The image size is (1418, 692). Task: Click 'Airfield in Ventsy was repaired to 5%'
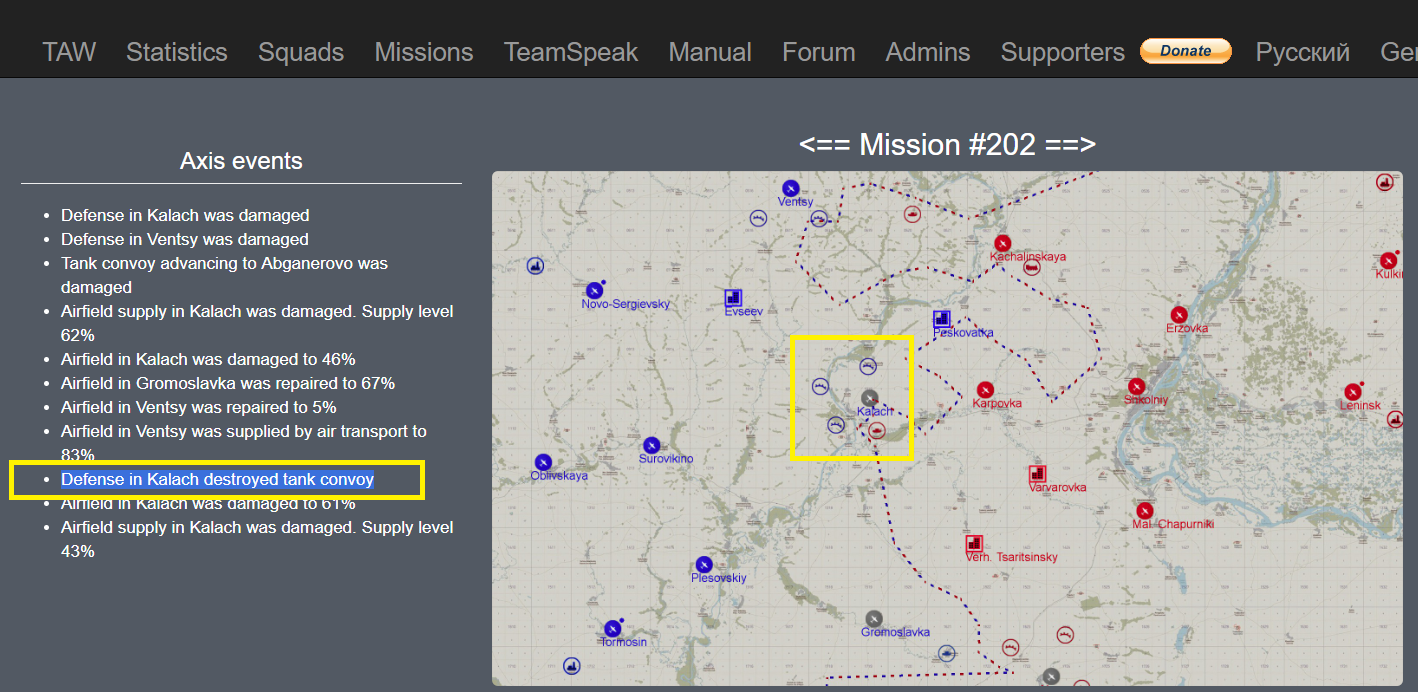(x=199, y=407)
